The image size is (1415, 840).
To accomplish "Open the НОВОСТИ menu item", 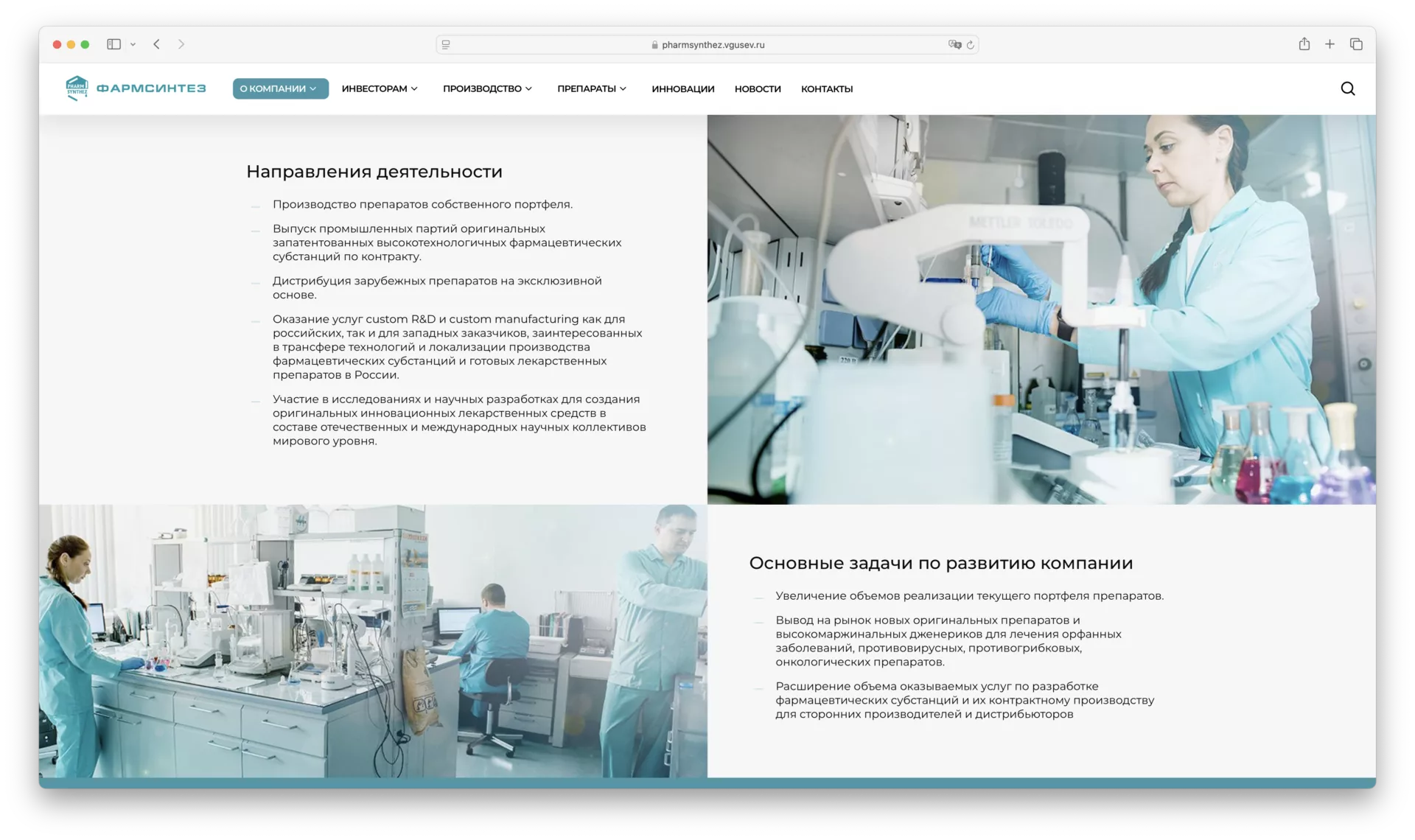I will [758, 89].
